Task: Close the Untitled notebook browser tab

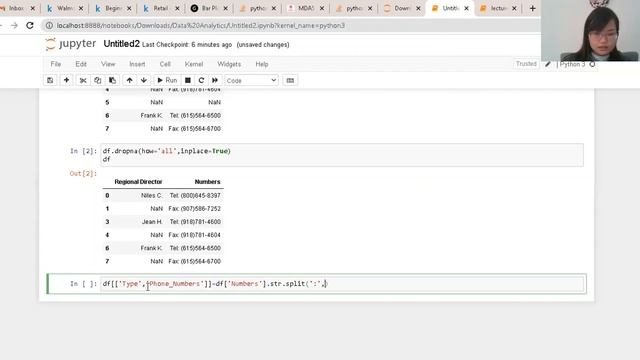Action: pyautogui.click(x=467, y=8)
